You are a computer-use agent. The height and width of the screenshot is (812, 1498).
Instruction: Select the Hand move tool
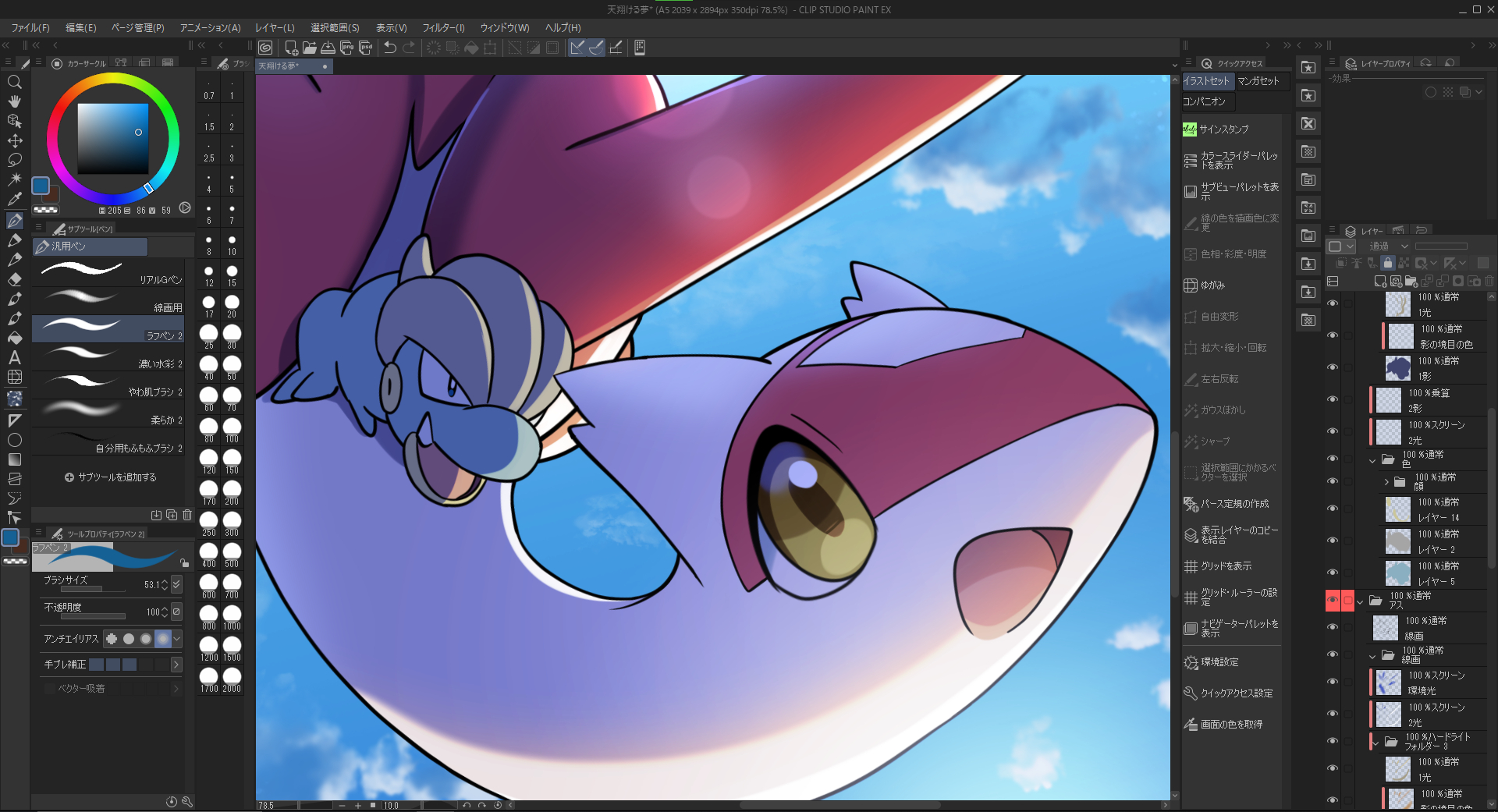(14, 101)
